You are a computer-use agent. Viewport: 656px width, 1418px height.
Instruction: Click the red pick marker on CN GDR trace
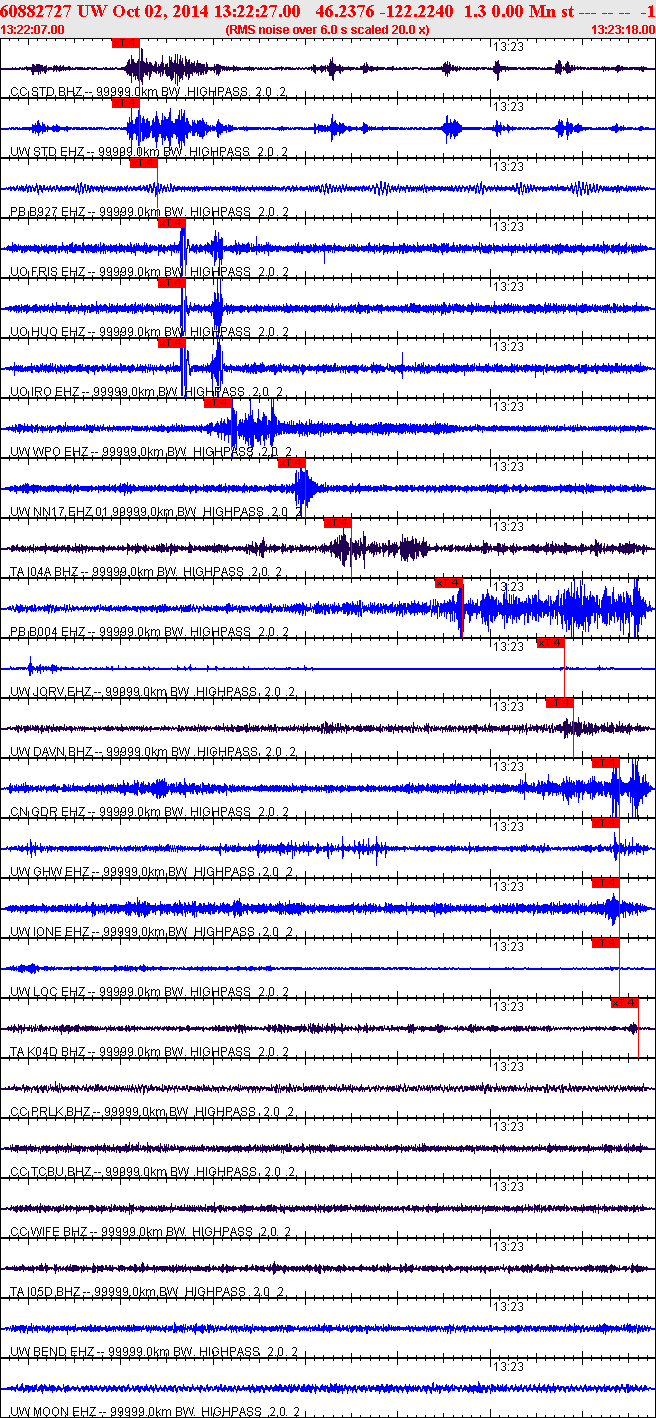tap(606, 763)
